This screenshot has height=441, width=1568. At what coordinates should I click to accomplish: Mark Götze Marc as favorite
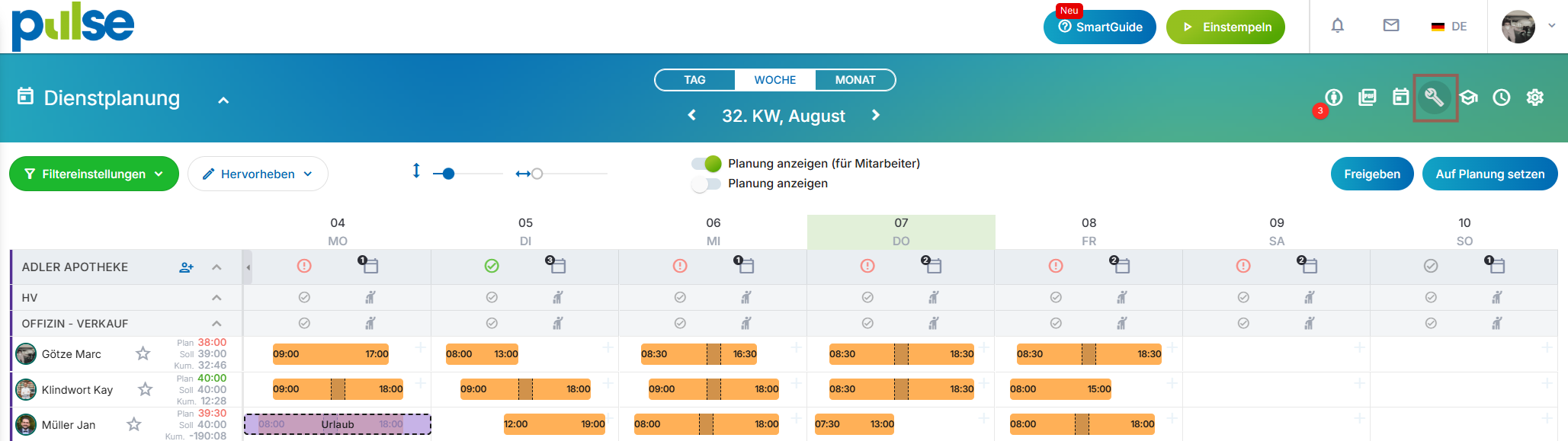(x=143, y=353)
